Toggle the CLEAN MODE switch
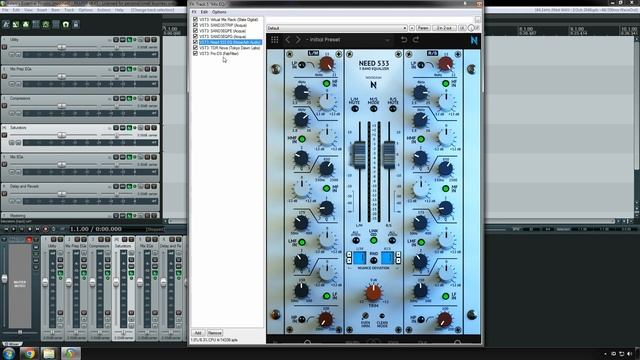This screenshot has width=640, height=360. coord(382,316)
